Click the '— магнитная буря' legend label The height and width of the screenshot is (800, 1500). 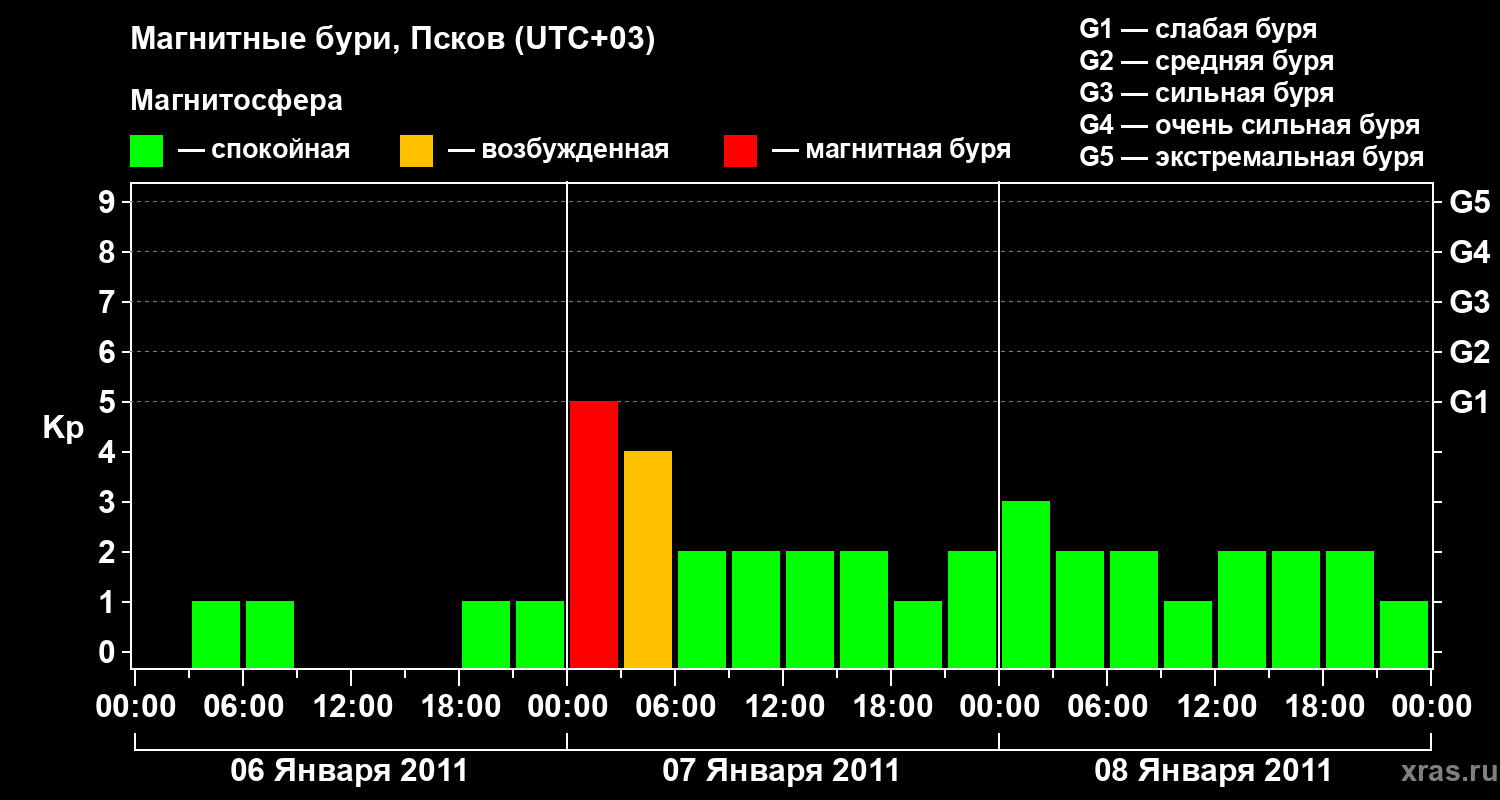point(892,150)
